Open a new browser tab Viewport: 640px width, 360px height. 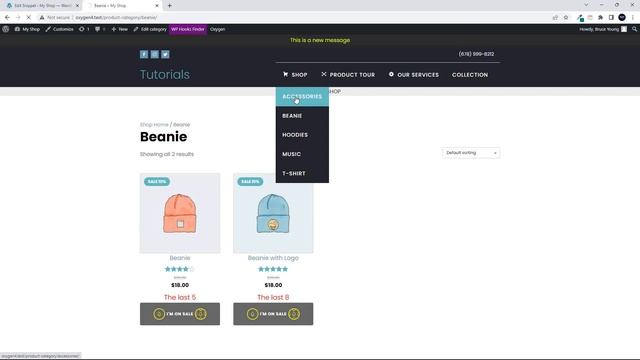coord(169,6)
